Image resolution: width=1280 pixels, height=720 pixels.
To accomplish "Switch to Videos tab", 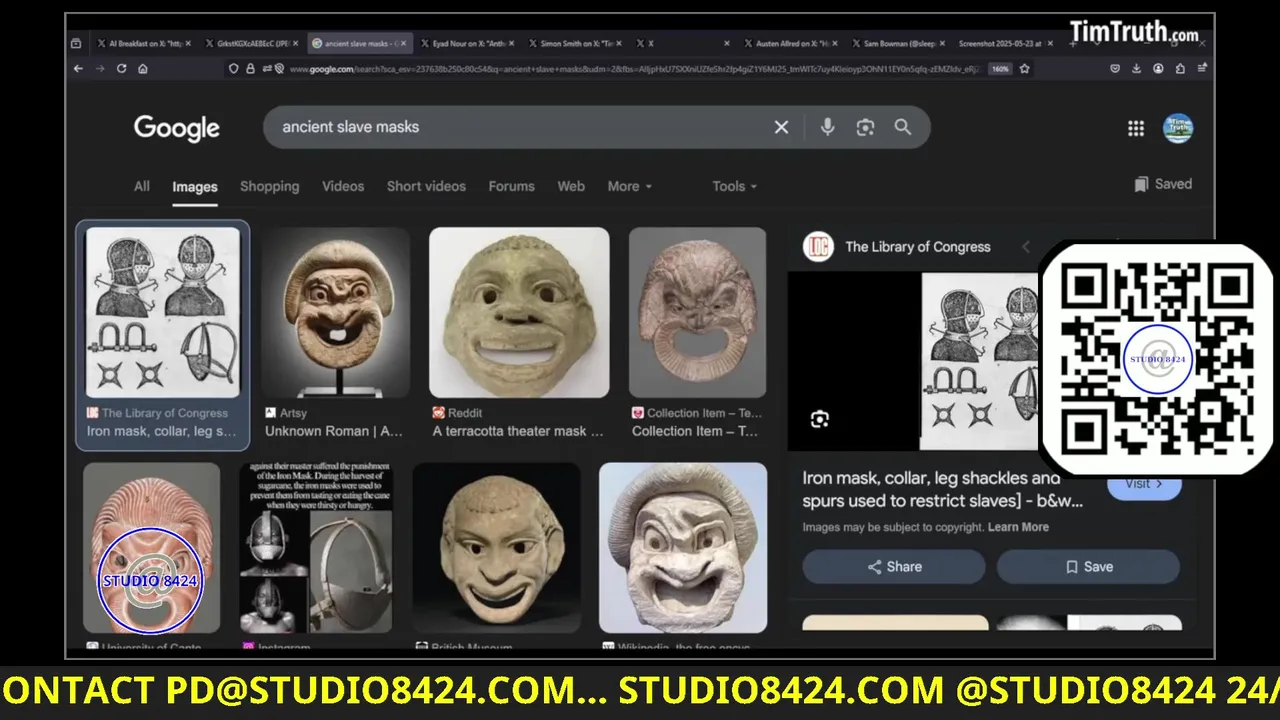I will [343, 186].
